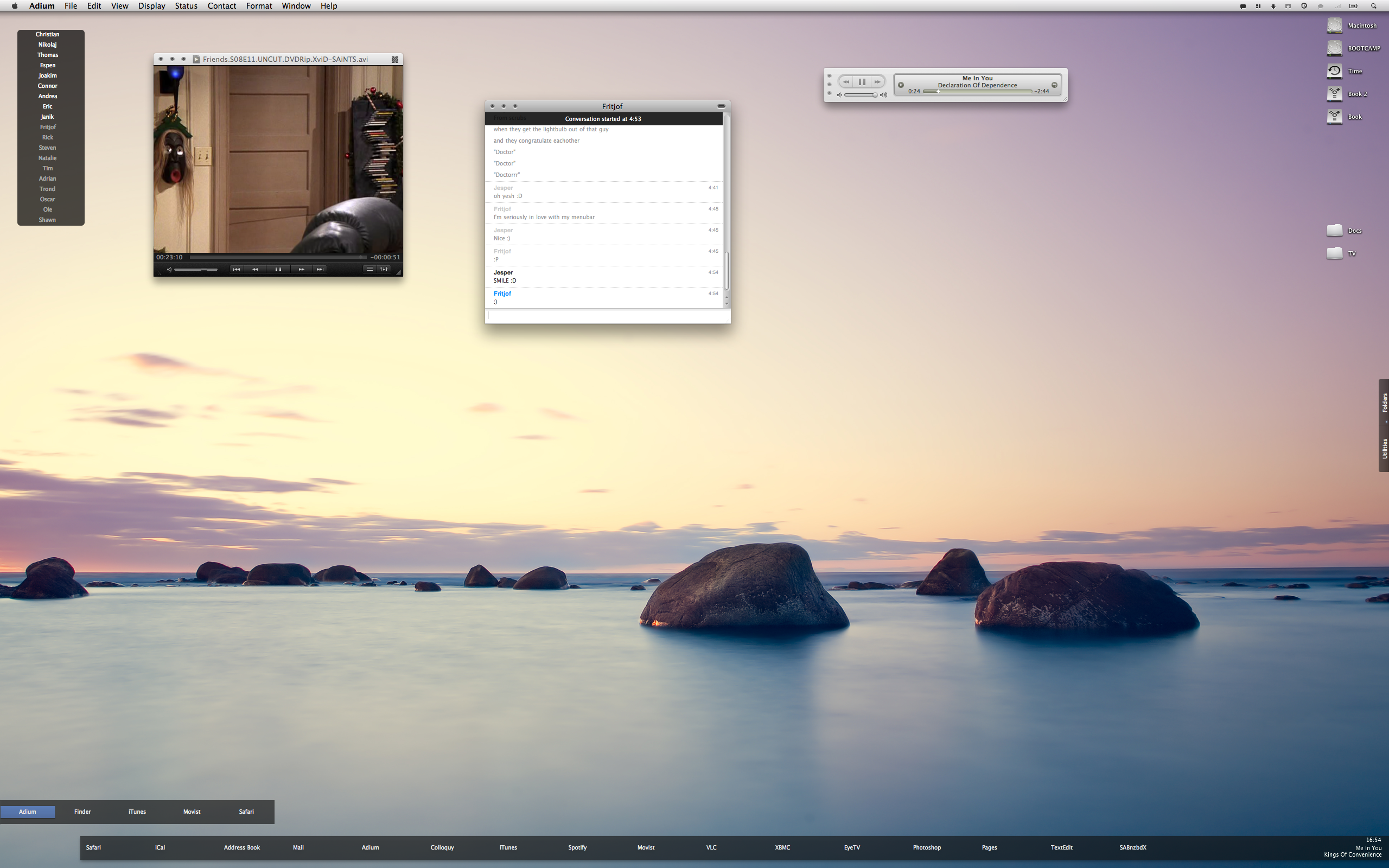Click the Time Machine menubar icon

(x=1304, y=6)
